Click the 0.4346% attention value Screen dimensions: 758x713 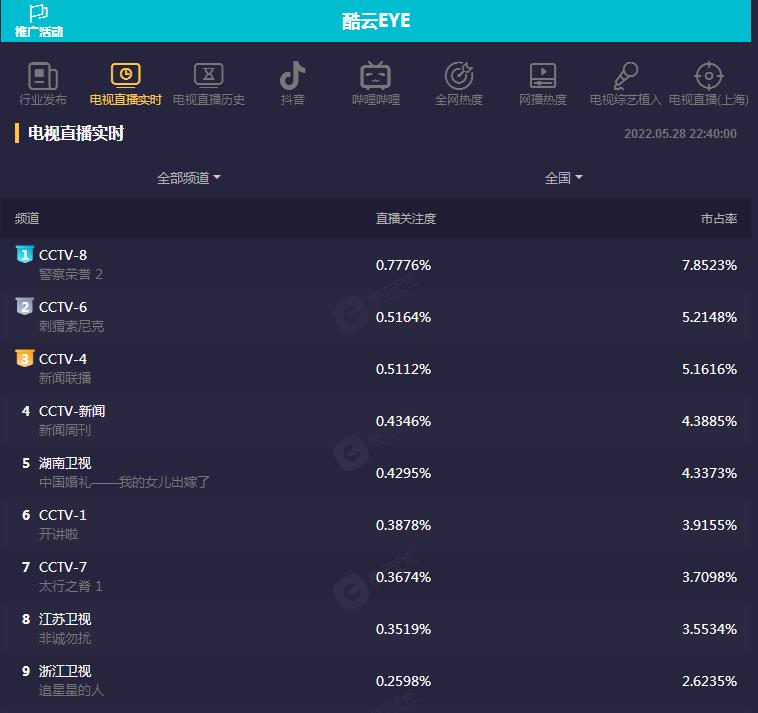(403, 421)
